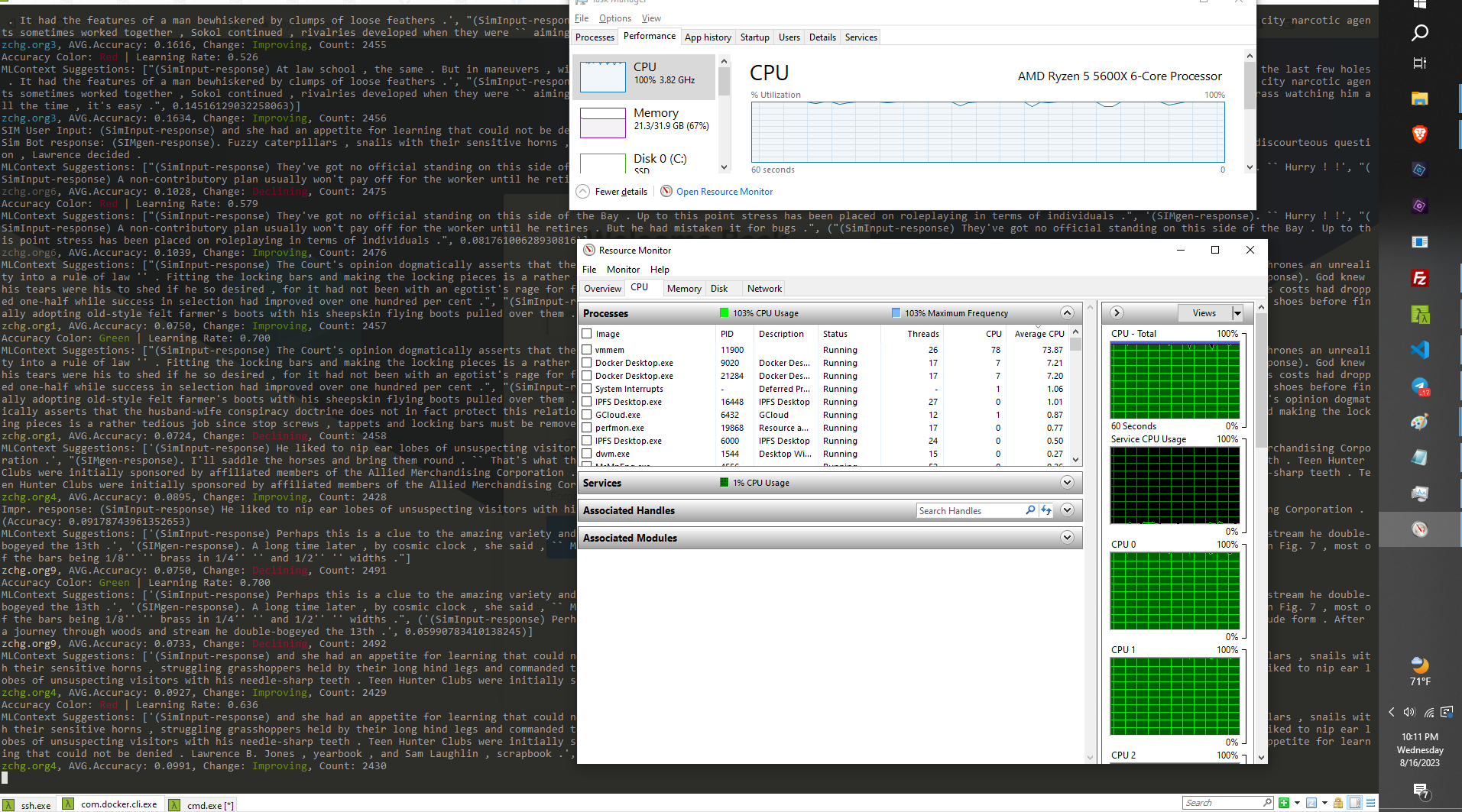Click the network tray icon
Viewport: 1462px width, 812px height.
pos(1428,712)
